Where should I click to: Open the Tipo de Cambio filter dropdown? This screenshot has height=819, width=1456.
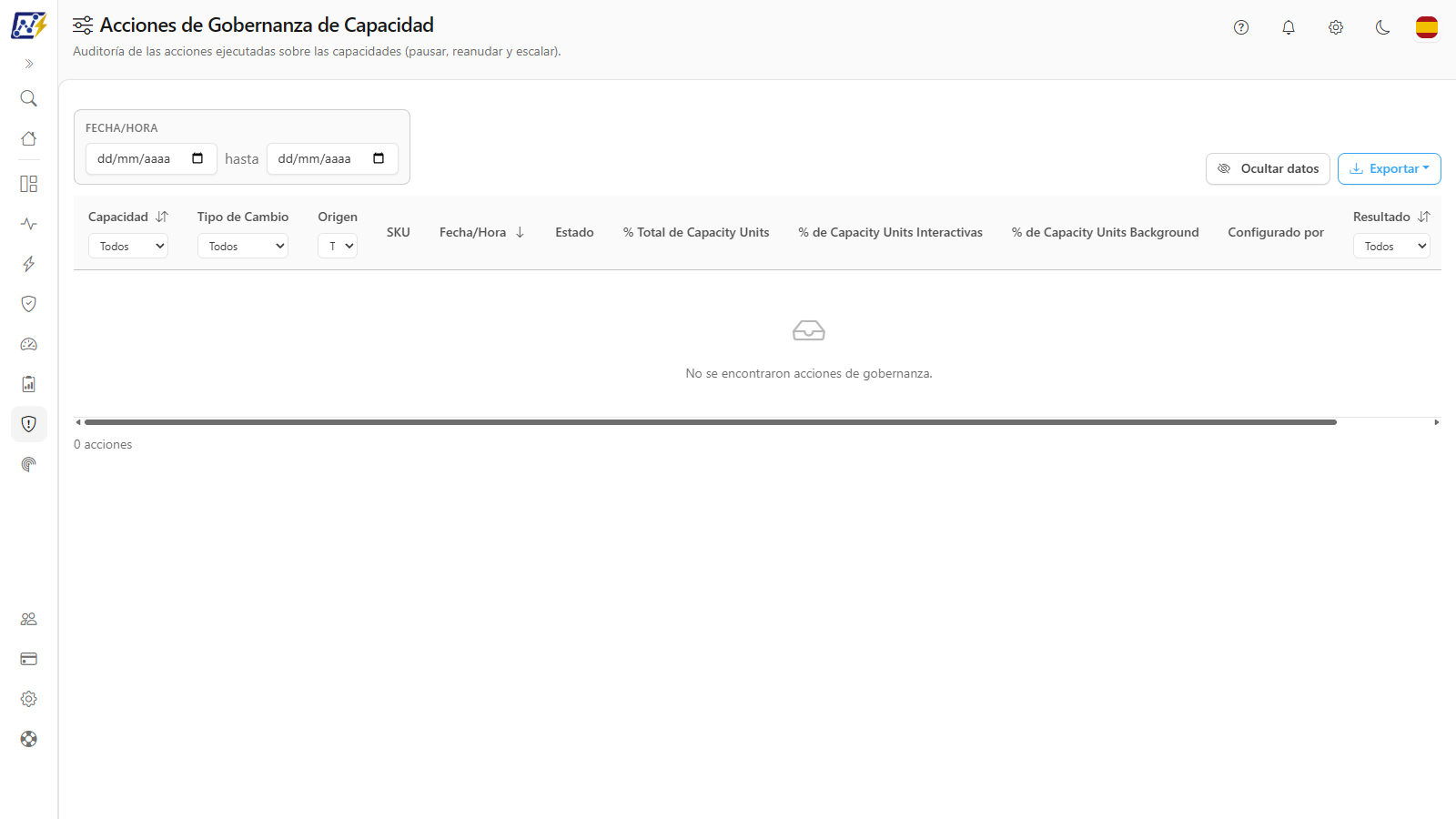[x=243, y=246]
